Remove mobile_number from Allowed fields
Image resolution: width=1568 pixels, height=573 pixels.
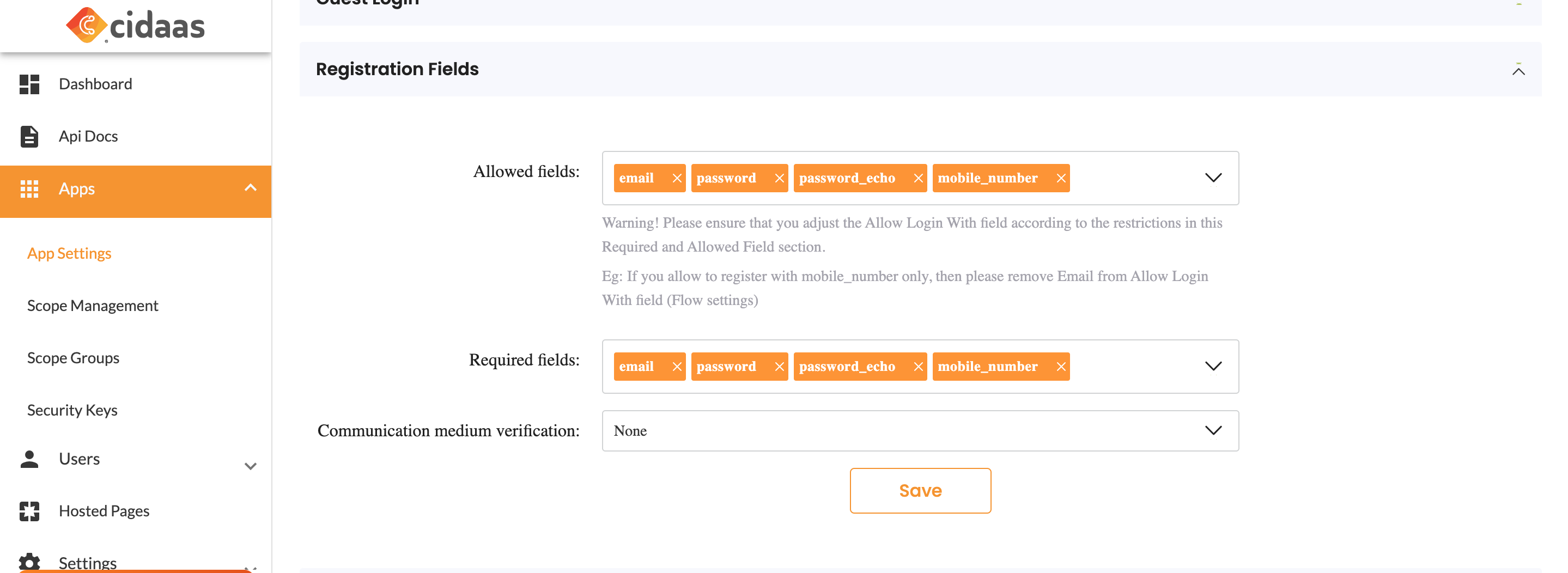[1060, 178]
